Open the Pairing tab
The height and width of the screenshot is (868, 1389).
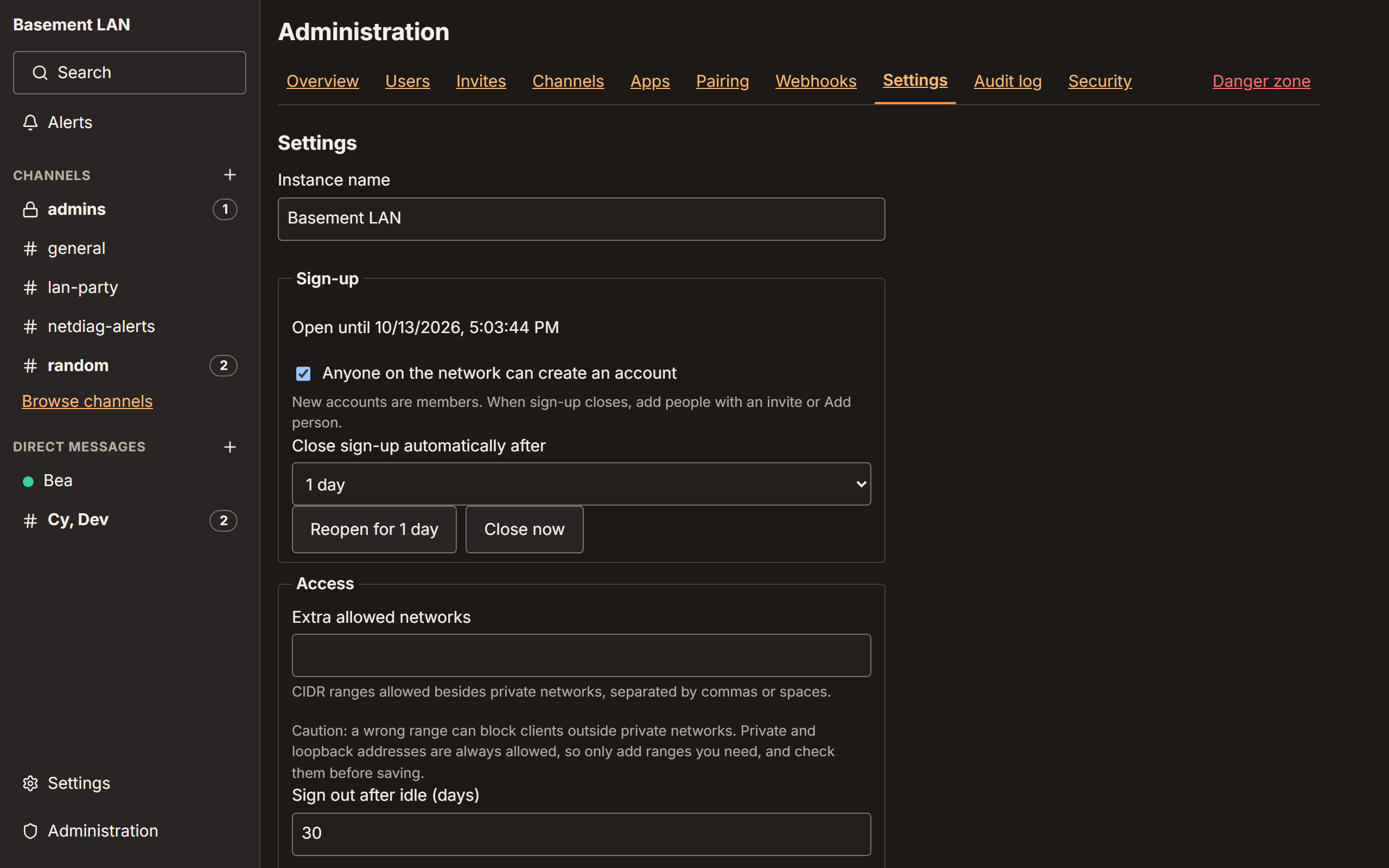coord(722,81)
